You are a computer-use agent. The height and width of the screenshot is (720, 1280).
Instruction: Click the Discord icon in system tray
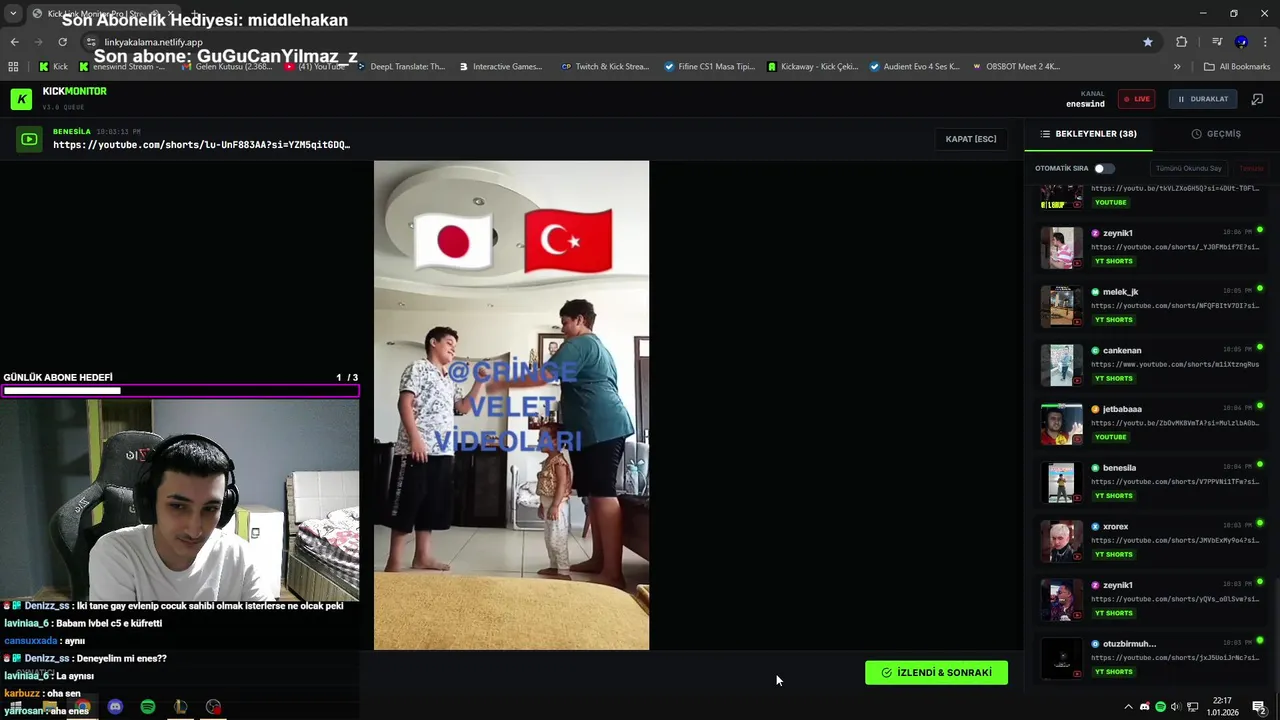pos(1145,707)
